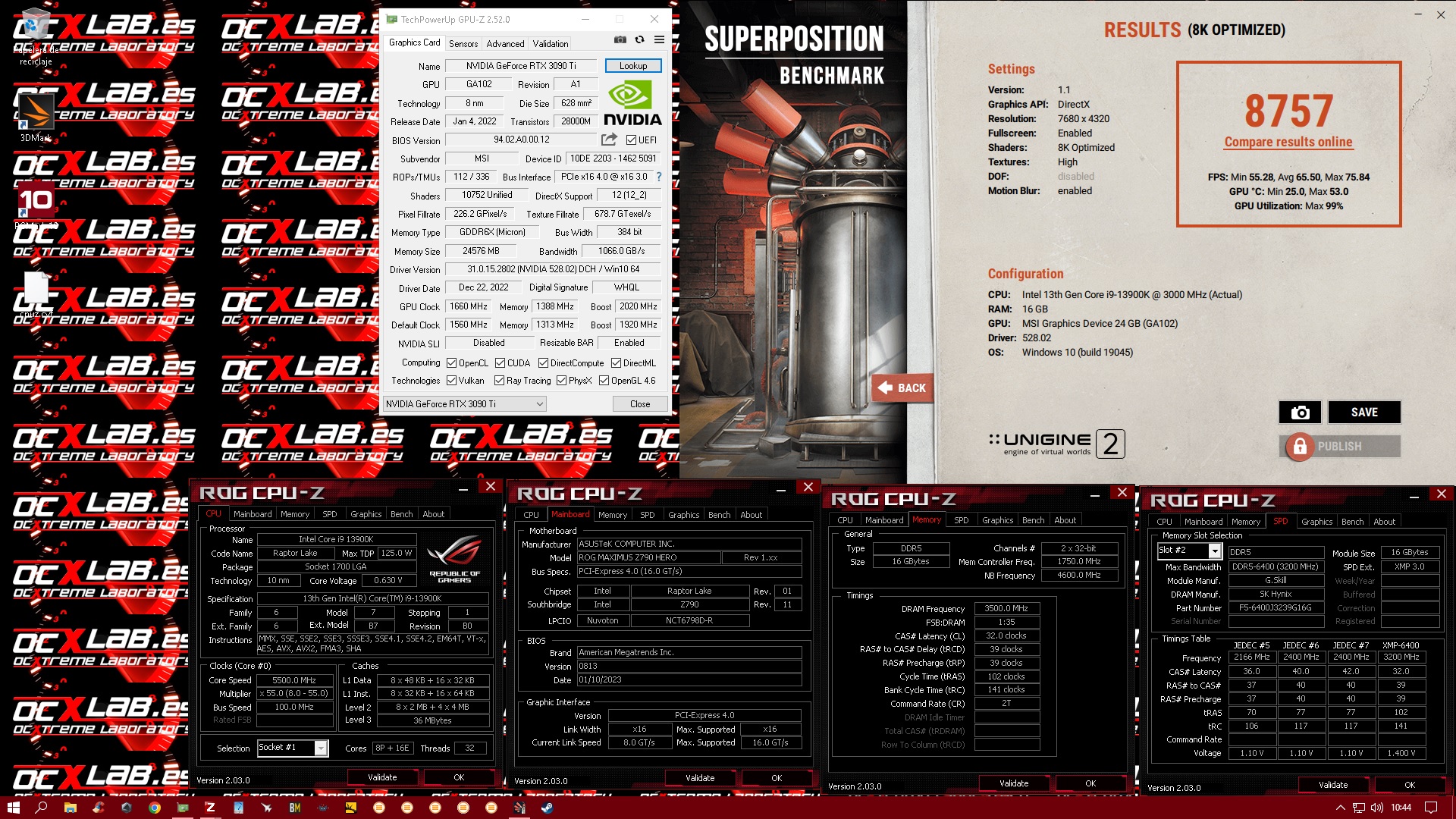Open the Socket #1 selection dropdown
The image size is (1456, 819).
[x=293, y=748]
